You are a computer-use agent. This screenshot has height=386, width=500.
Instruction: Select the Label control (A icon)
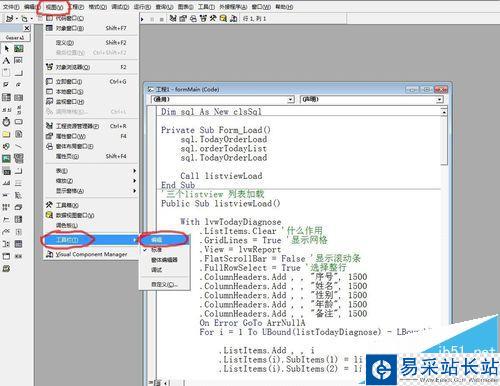pyautogui.click(x=6, y=61)
